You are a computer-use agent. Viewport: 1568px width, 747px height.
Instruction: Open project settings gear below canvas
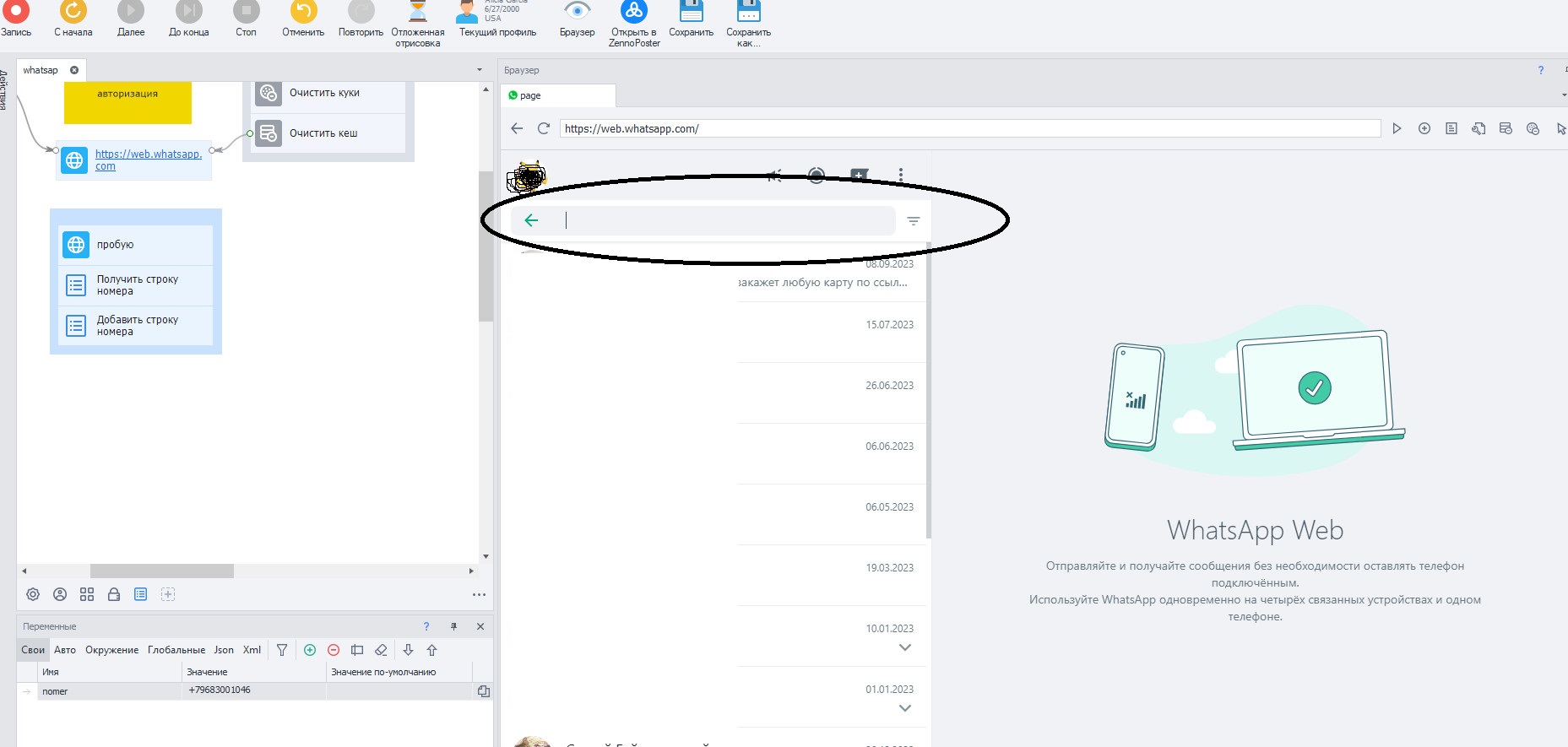[33, 594]
